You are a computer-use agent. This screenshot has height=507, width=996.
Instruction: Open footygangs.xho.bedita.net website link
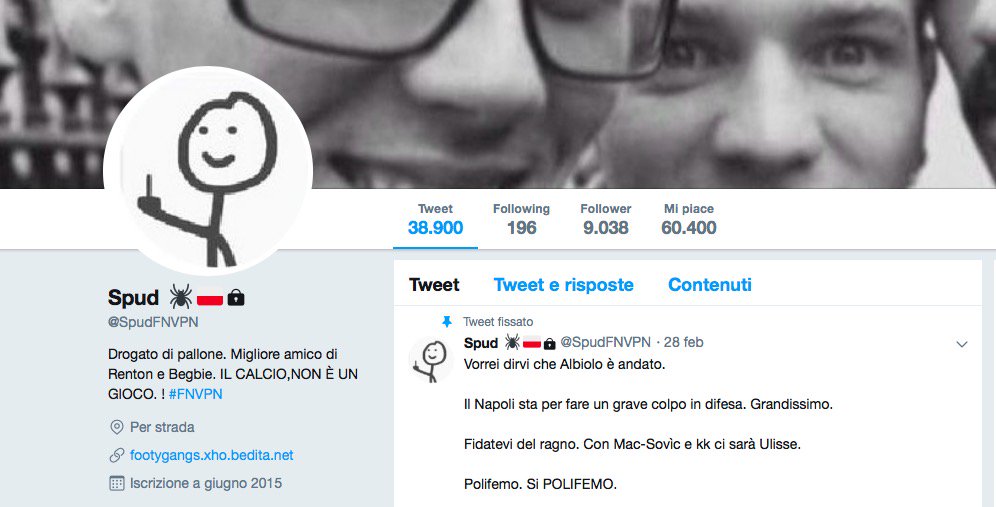coord(212,455)
